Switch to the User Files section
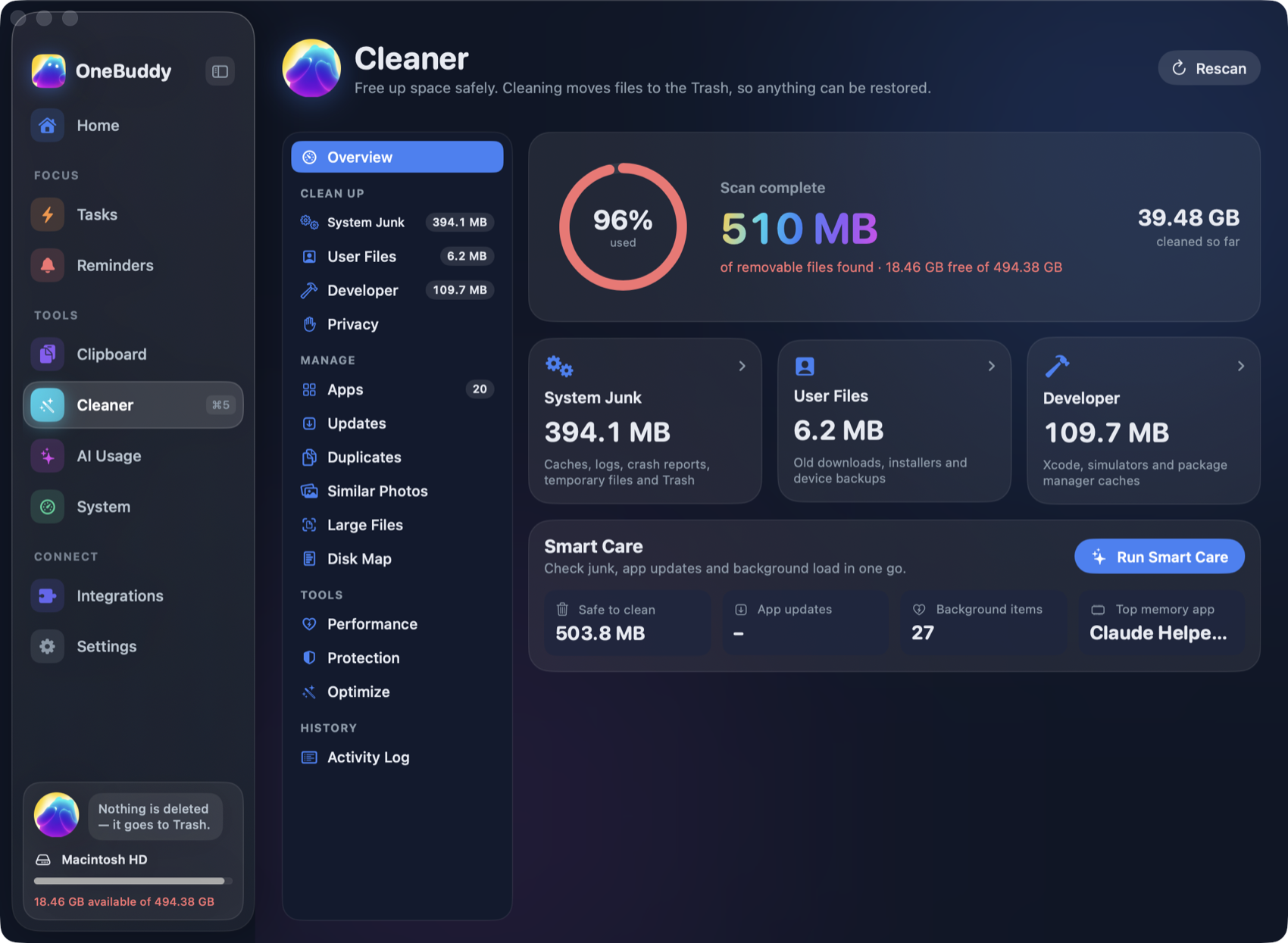This screenshot has height=943, width=1288. (397, 256)
